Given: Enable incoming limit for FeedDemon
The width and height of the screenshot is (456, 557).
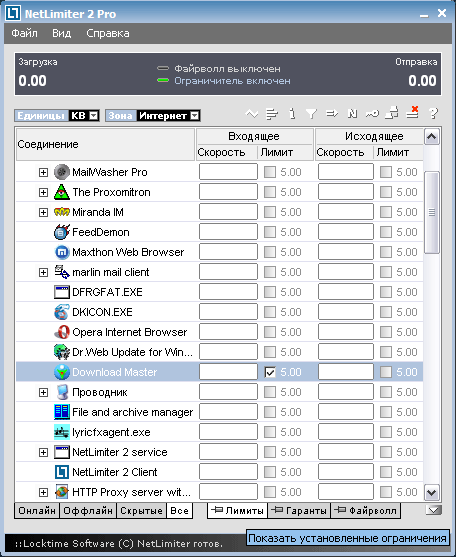Looking at the screenshot, I should tap(270, 232).
